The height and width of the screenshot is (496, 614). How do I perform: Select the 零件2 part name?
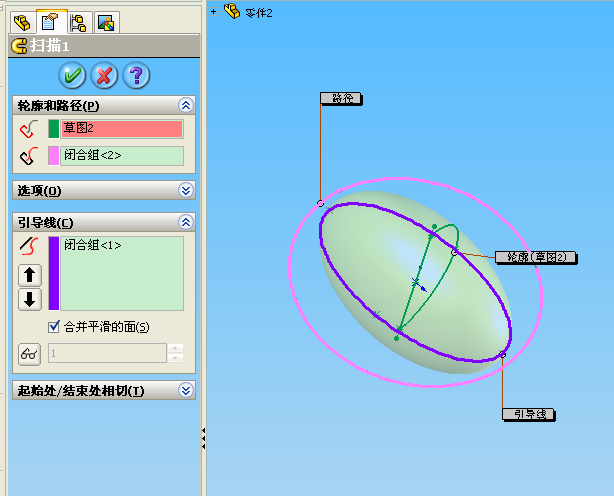pos(259,13)
